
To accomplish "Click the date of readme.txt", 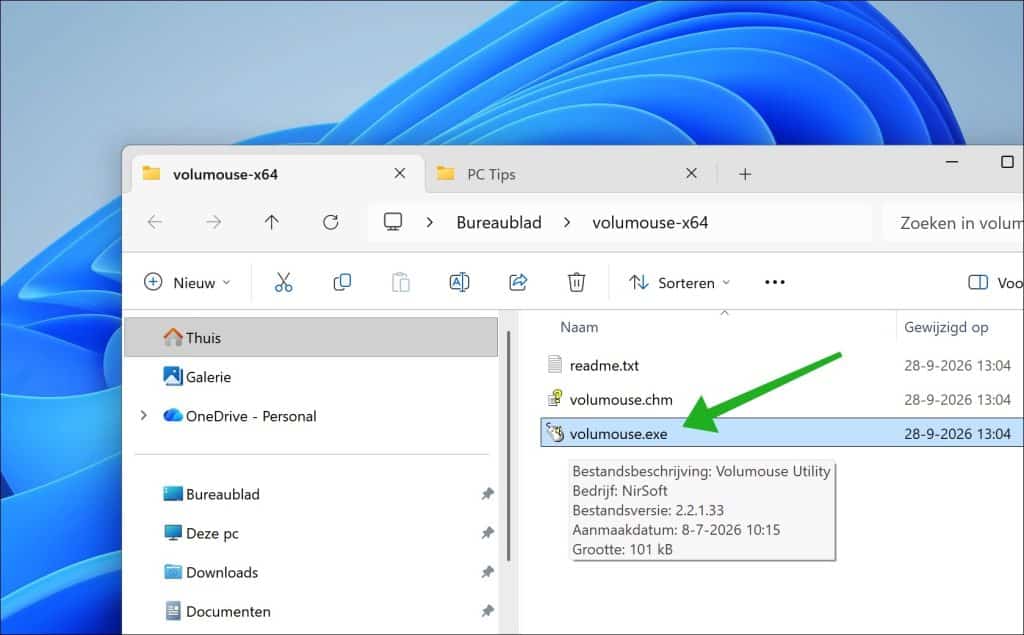I will (x=957, y=365).
